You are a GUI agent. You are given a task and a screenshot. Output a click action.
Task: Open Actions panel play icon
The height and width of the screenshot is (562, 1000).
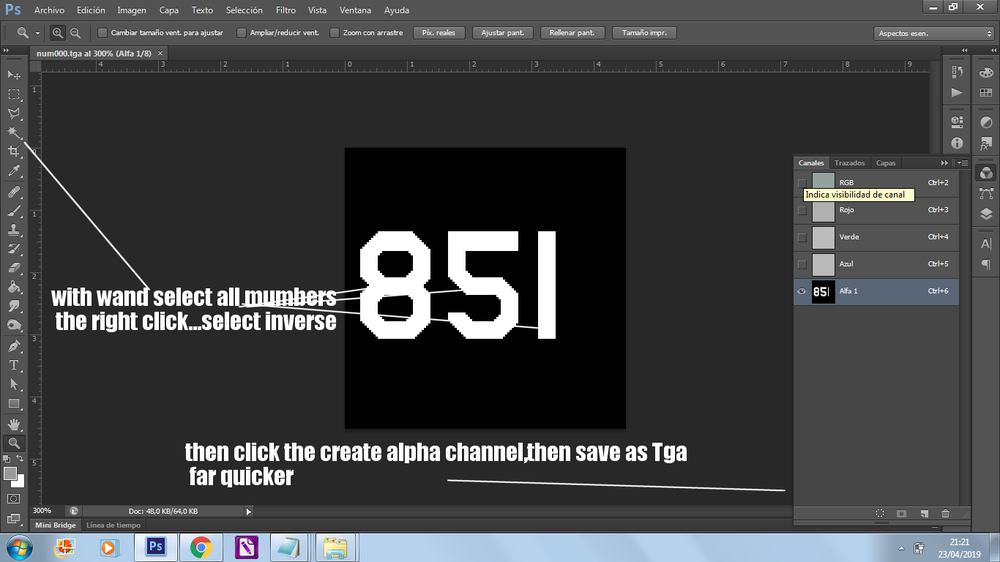coord(957,92)
